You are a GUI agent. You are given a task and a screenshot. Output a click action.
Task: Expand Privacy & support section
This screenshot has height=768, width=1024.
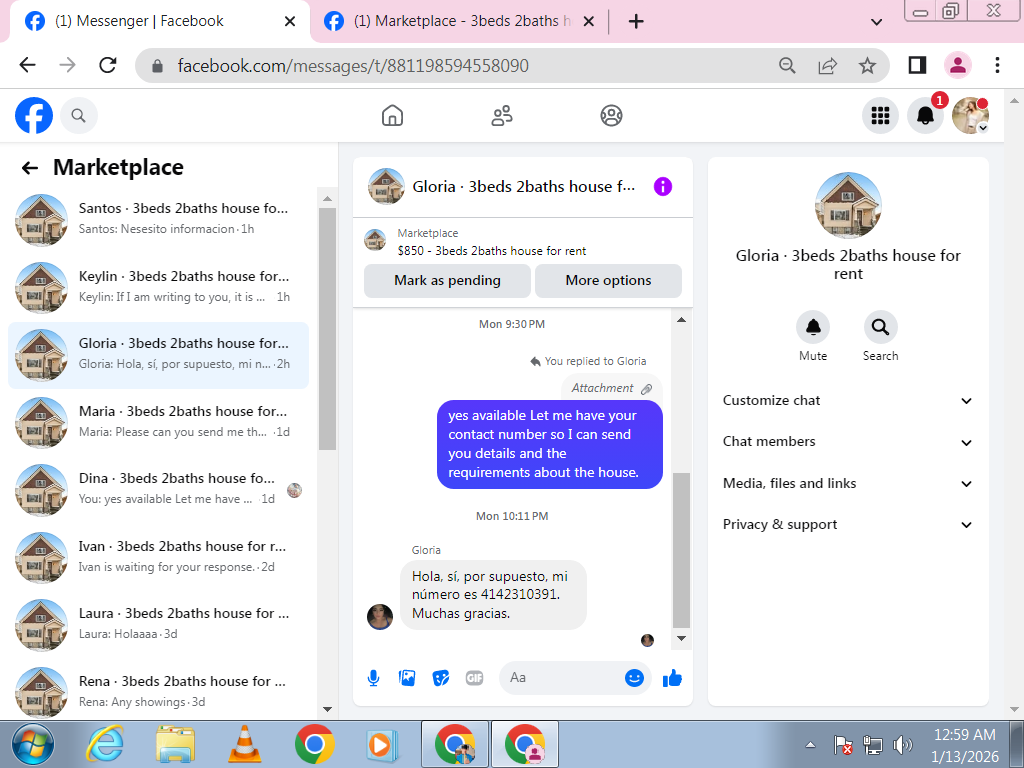pyautogui.click(x=848, y=525)
